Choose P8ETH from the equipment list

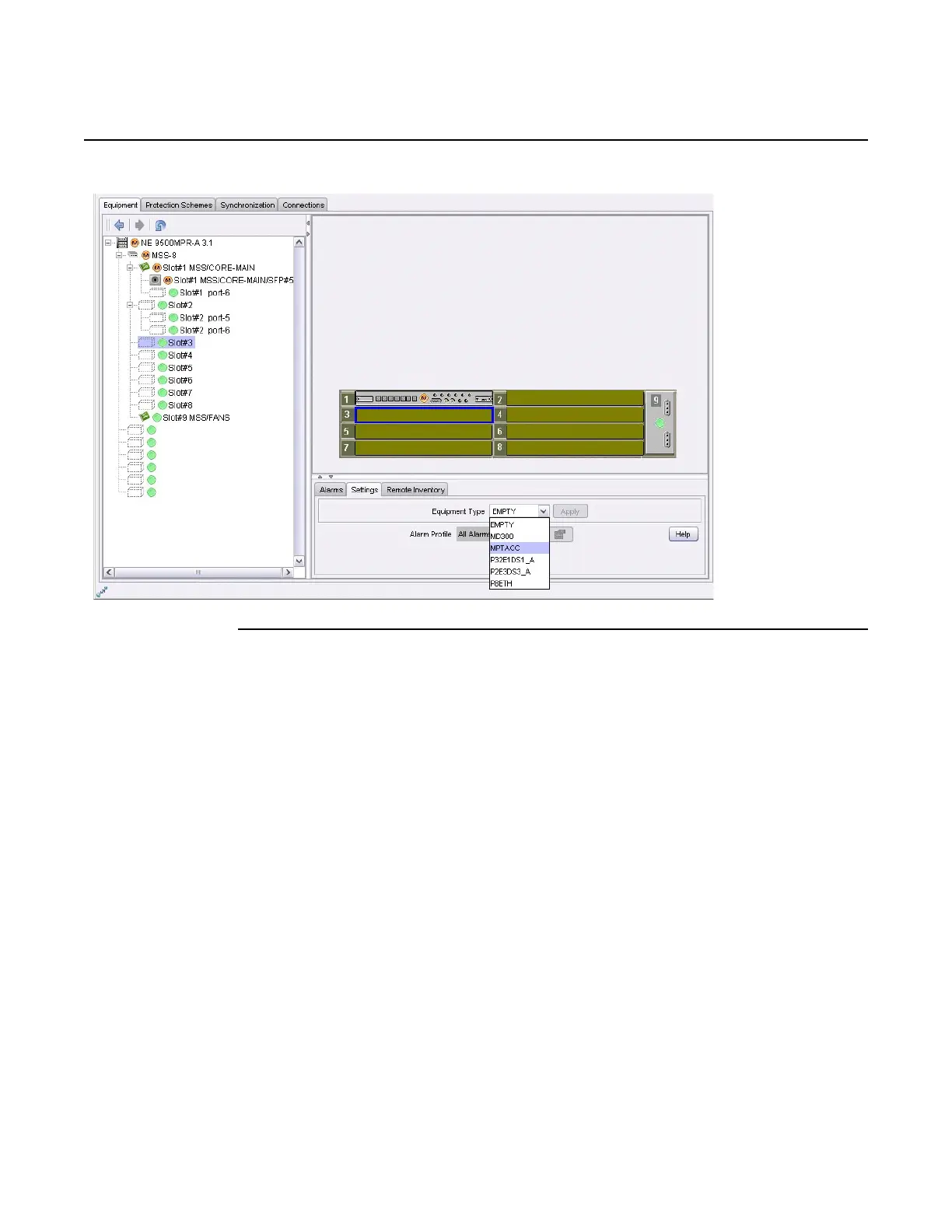(x=520, y=583)
